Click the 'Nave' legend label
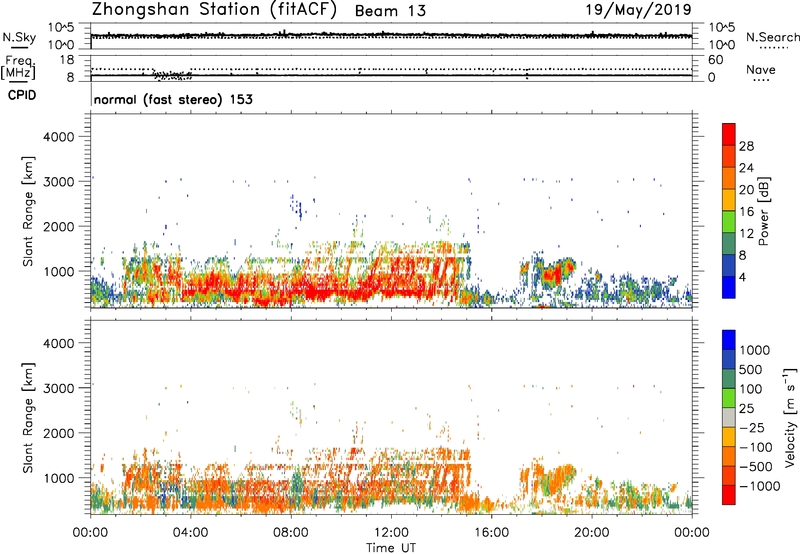800x554 pixels. [760, 70]
